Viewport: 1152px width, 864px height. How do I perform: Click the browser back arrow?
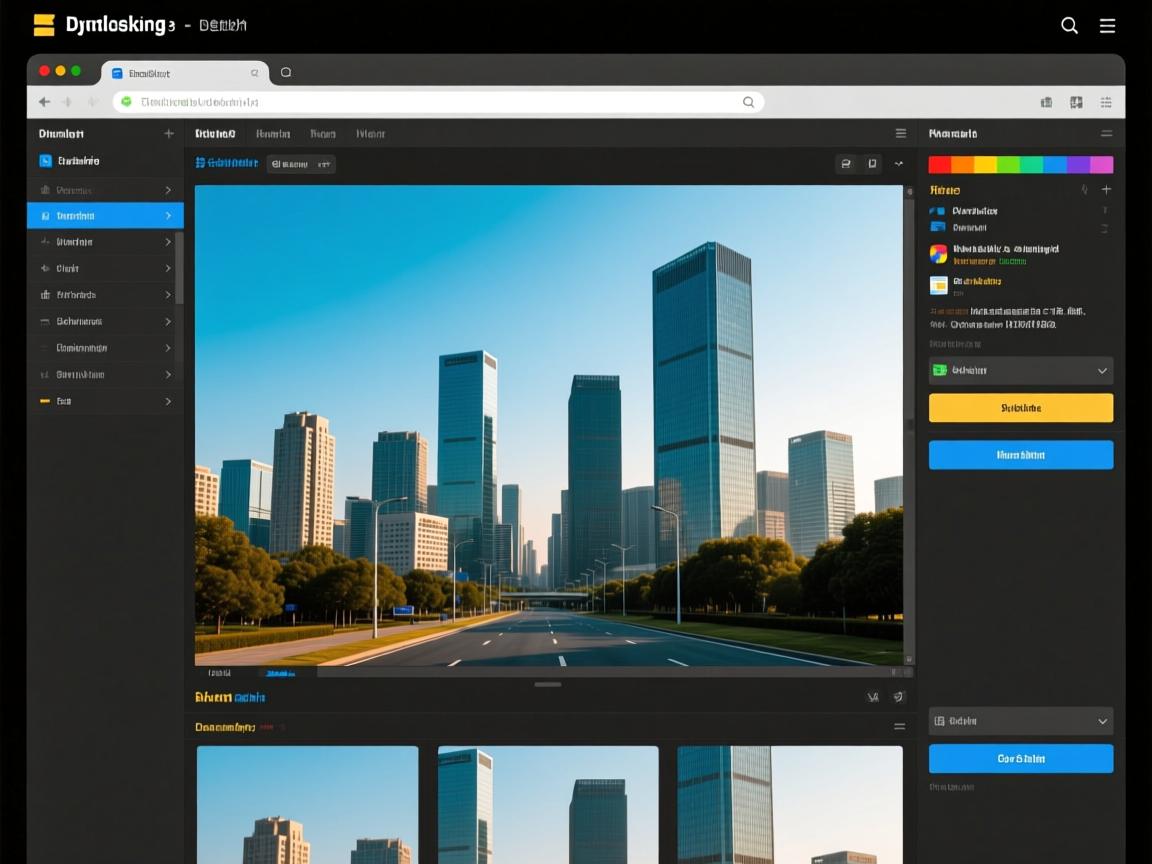coord(44,102)
